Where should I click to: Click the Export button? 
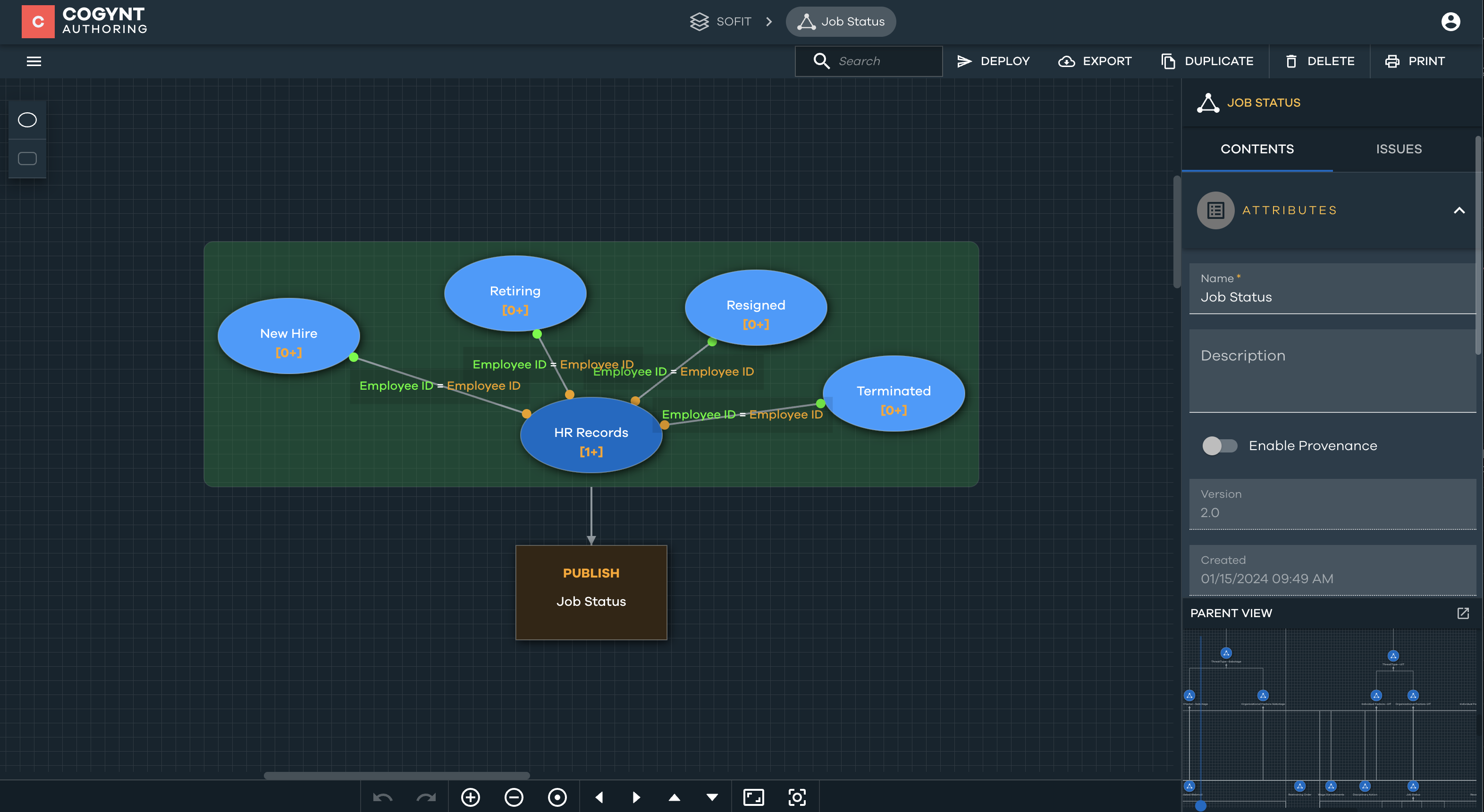[x=1095, y=61]
